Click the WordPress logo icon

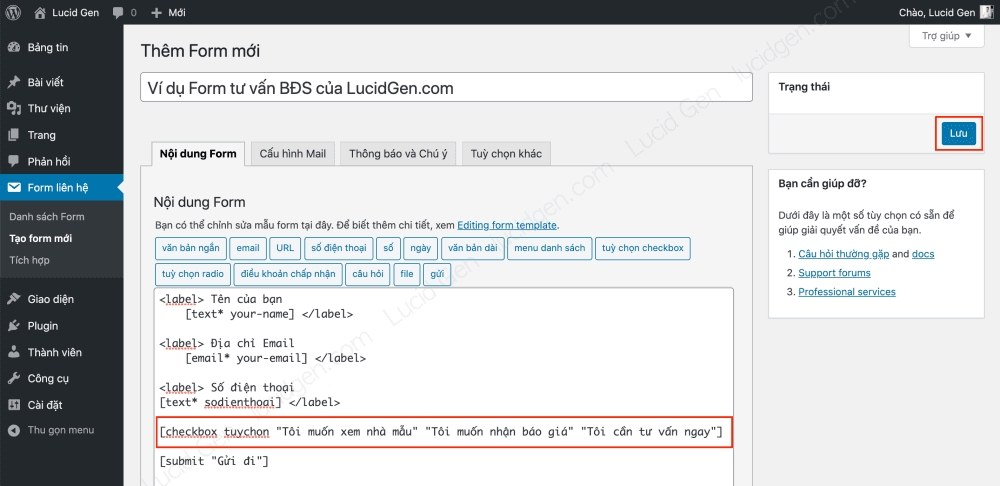coord(14,13)
